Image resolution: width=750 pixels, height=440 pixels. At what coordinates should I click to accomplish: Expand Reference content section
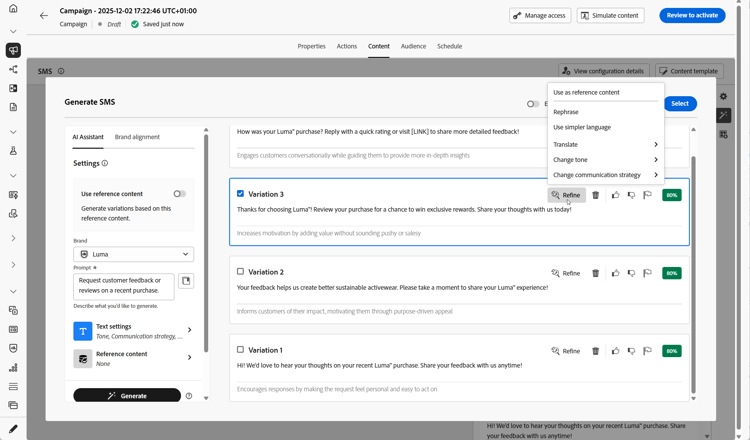click(x=133, y=358)
